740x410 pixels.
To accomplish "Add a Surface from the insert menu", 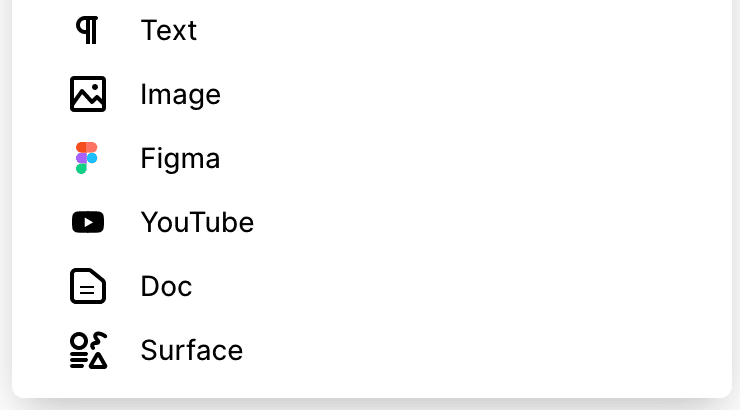I will [x=371, y=350].
